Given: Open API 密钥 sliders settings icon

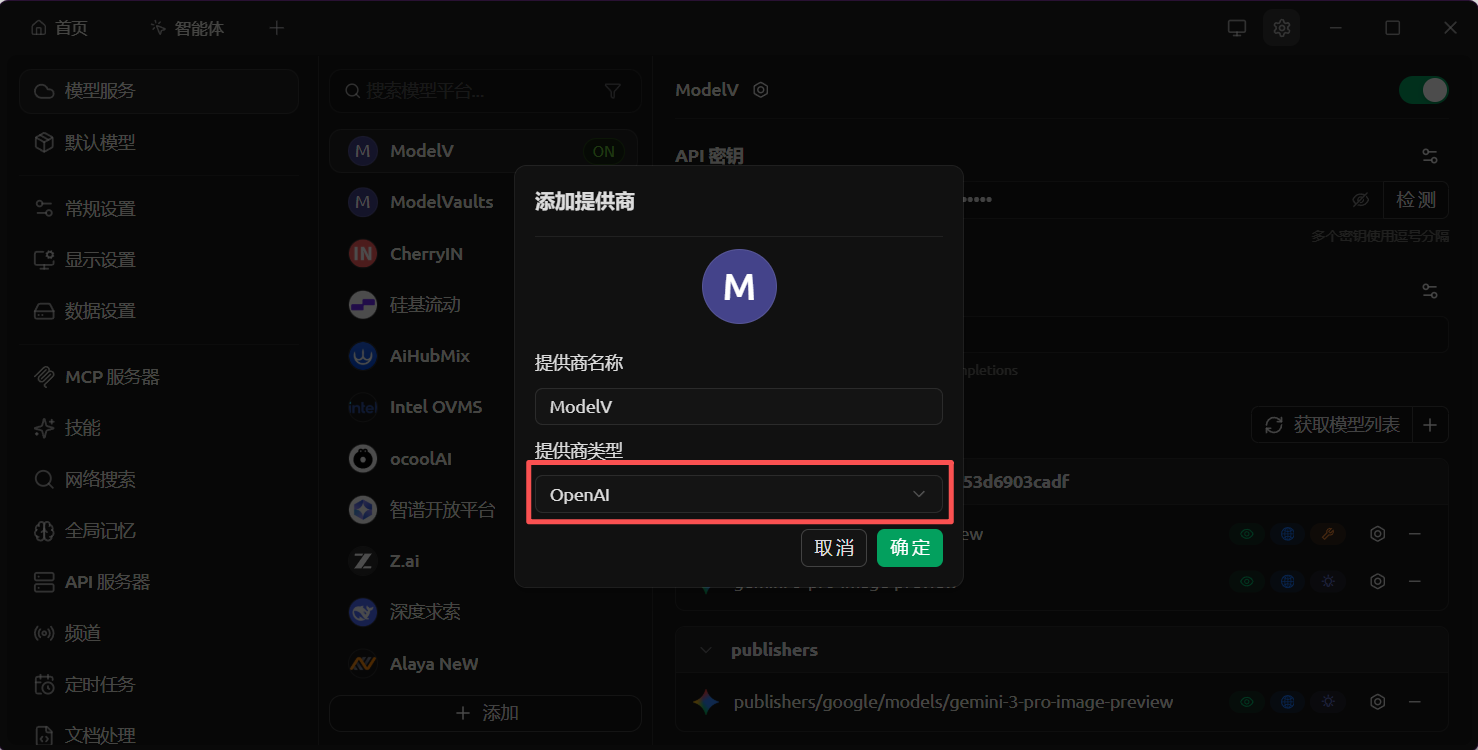Looking at the screenshot, I should click(1430, 156).
